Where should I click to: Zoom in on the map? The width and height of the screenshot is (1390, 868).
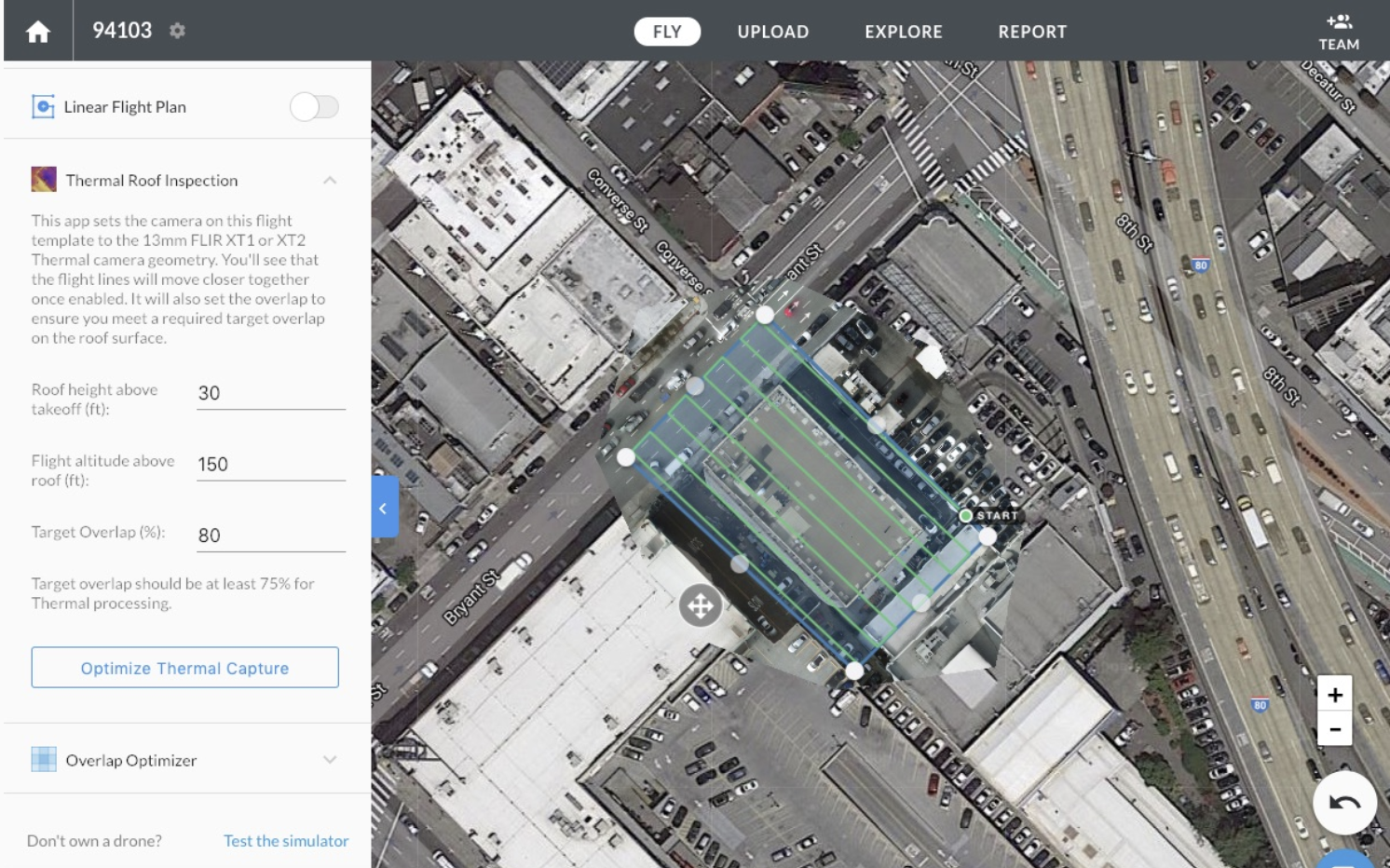coord(1335,695)
